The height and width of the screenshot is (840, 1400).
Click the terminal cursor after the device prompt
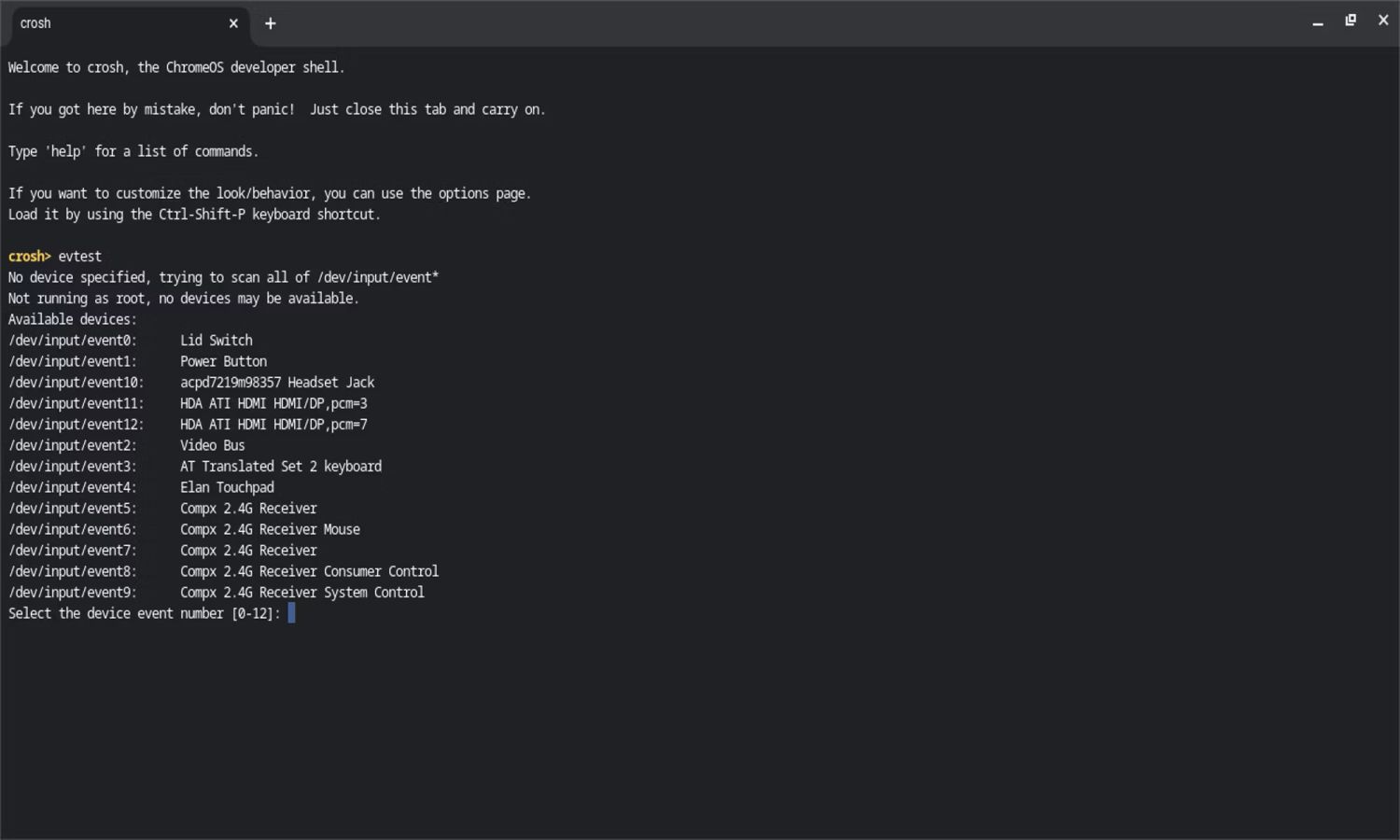click(x=291, y=613)
